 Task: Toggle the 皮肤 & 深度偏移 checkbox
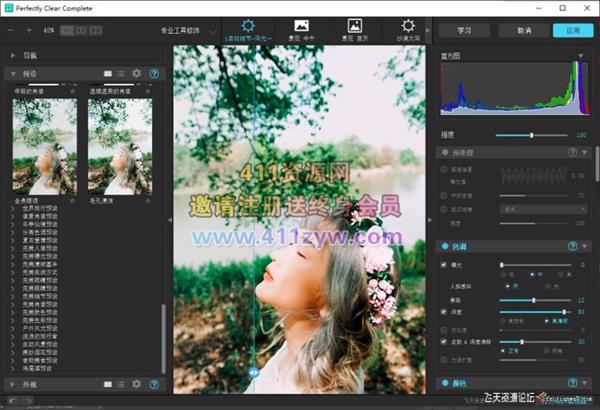(x=444, y=341)
